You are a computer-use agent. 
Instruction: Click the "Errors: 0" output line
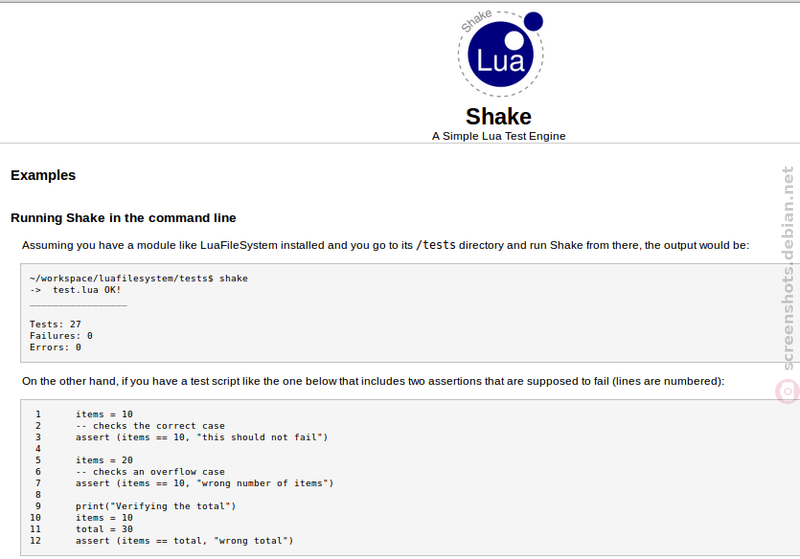point(55,347)
